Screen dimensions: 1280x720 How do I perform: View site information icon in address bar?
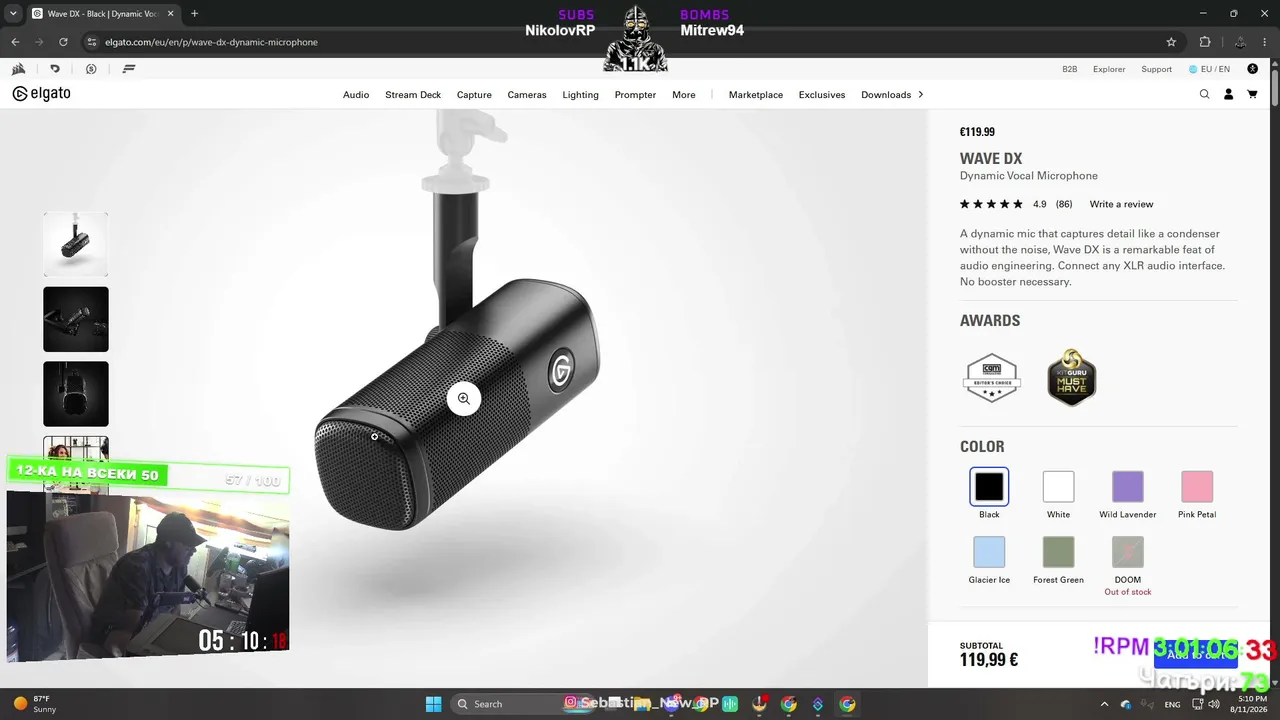point(92,42)
